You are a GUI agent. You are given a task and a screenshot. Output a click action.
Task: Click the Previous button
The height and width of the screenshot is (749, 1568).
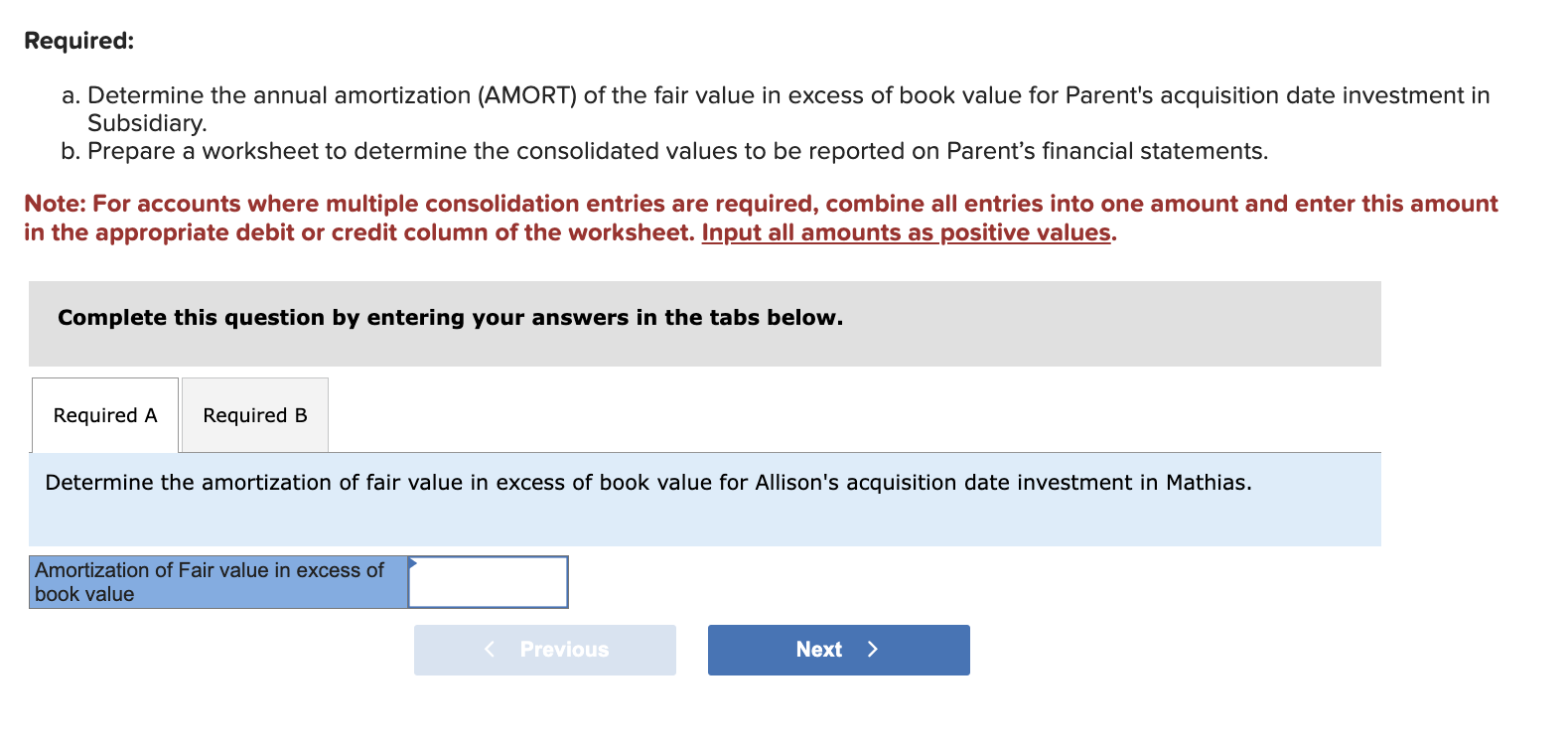click(x=544, y=649)
